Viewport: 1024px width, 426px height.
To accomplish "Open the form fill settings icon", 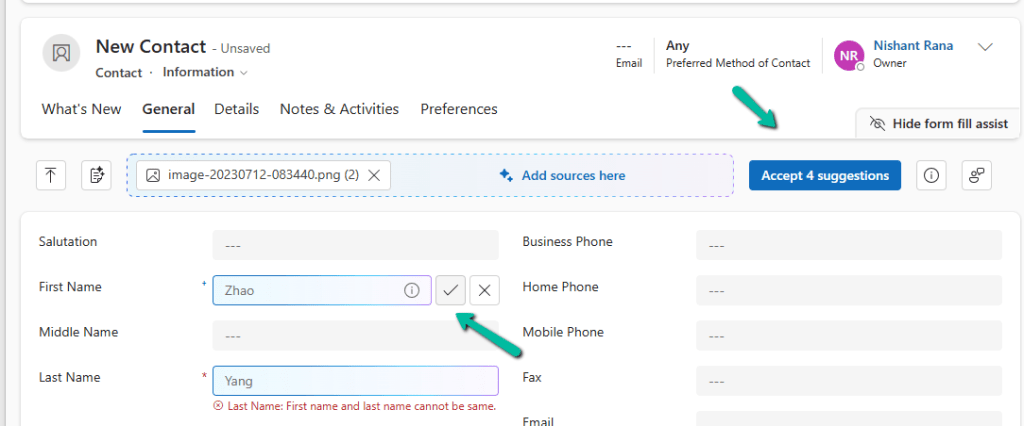I will pos(977,175).
